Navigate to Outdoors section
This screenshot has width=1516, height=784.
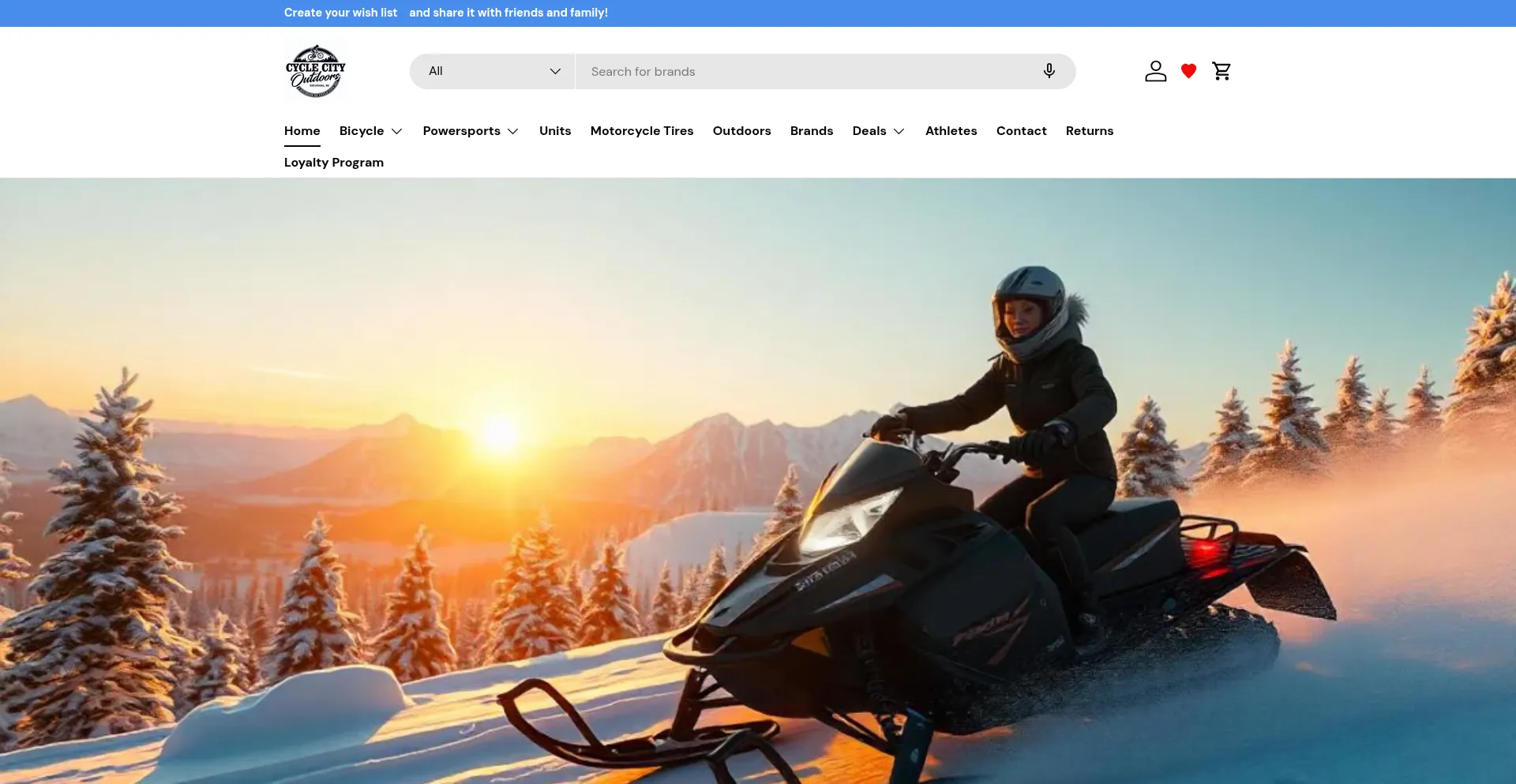pyautogui.click(x=741, y=131)
